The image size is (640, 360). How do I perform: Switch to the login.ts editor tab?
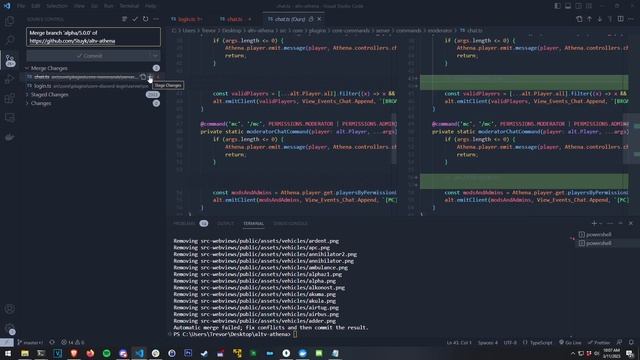(x=187, y=19)
